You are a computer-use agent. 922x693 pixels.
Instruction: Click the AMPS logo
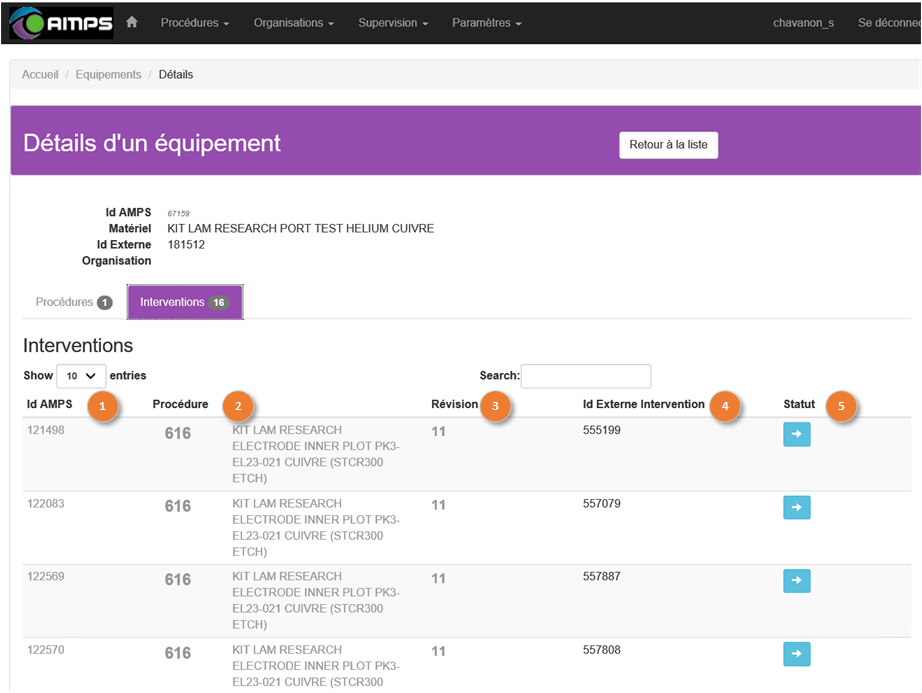click(61, 23)
